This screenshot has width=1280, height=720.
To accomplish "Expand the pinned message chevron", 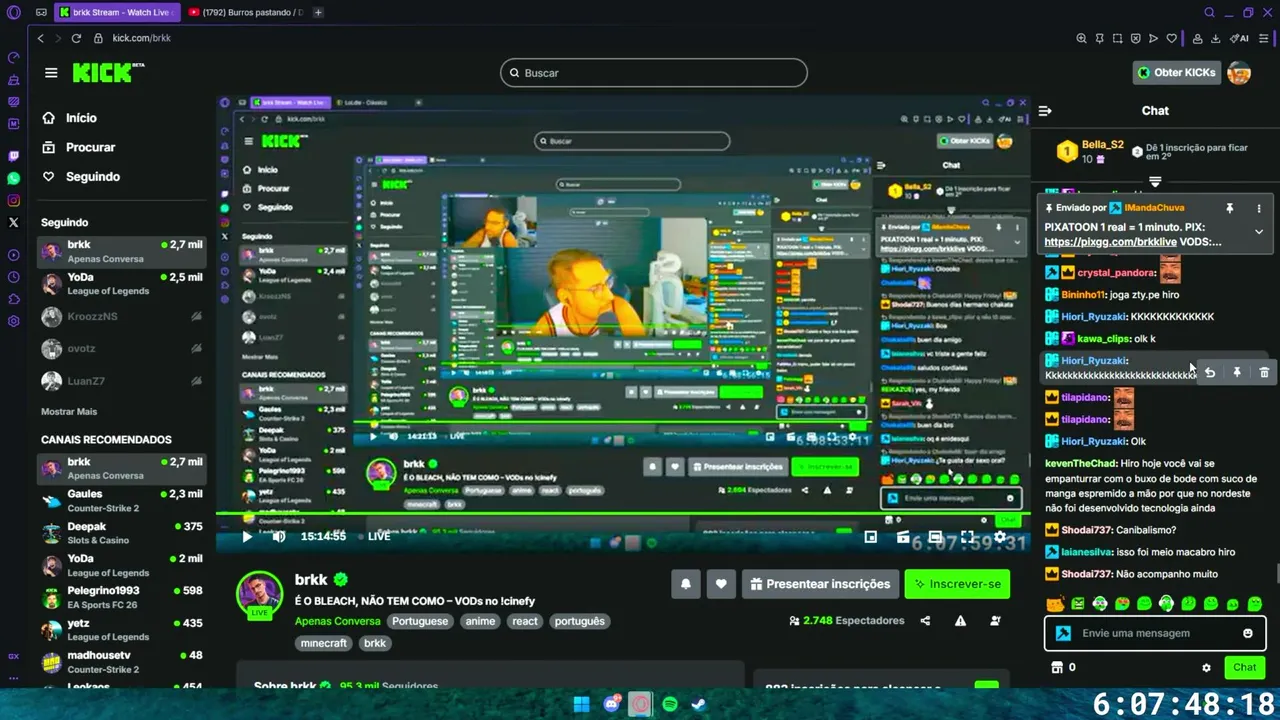I will point(1259,231).
